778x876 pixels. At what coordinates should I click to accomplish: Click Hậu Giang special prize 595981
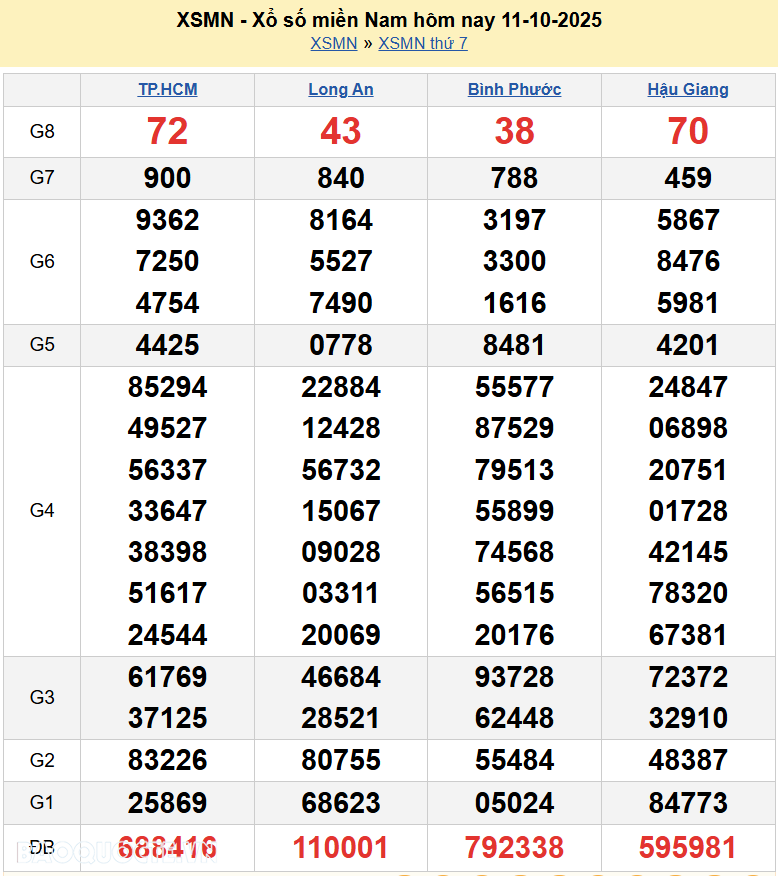point(688,848)
